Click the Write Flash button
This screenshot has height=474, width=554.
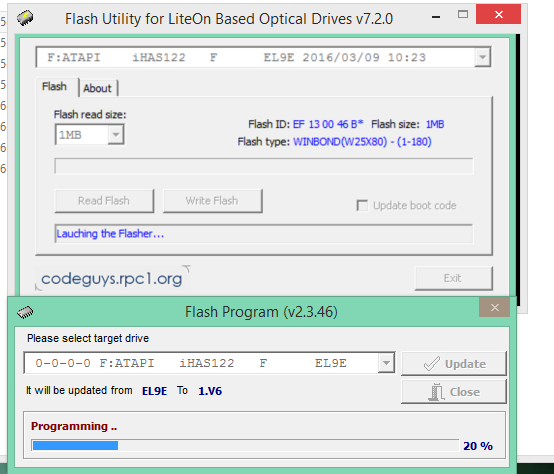[212, 201]
